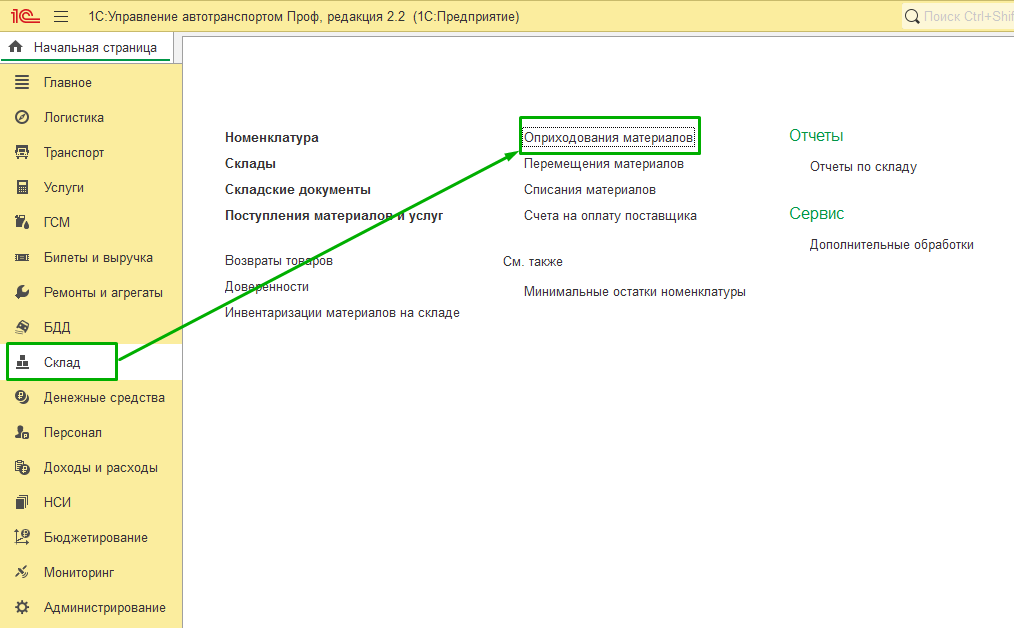The width and height of the screenshot is (1014, 628).
Task: Open Инвентаризации материалов на складе
Action: [x=342, y=313]
